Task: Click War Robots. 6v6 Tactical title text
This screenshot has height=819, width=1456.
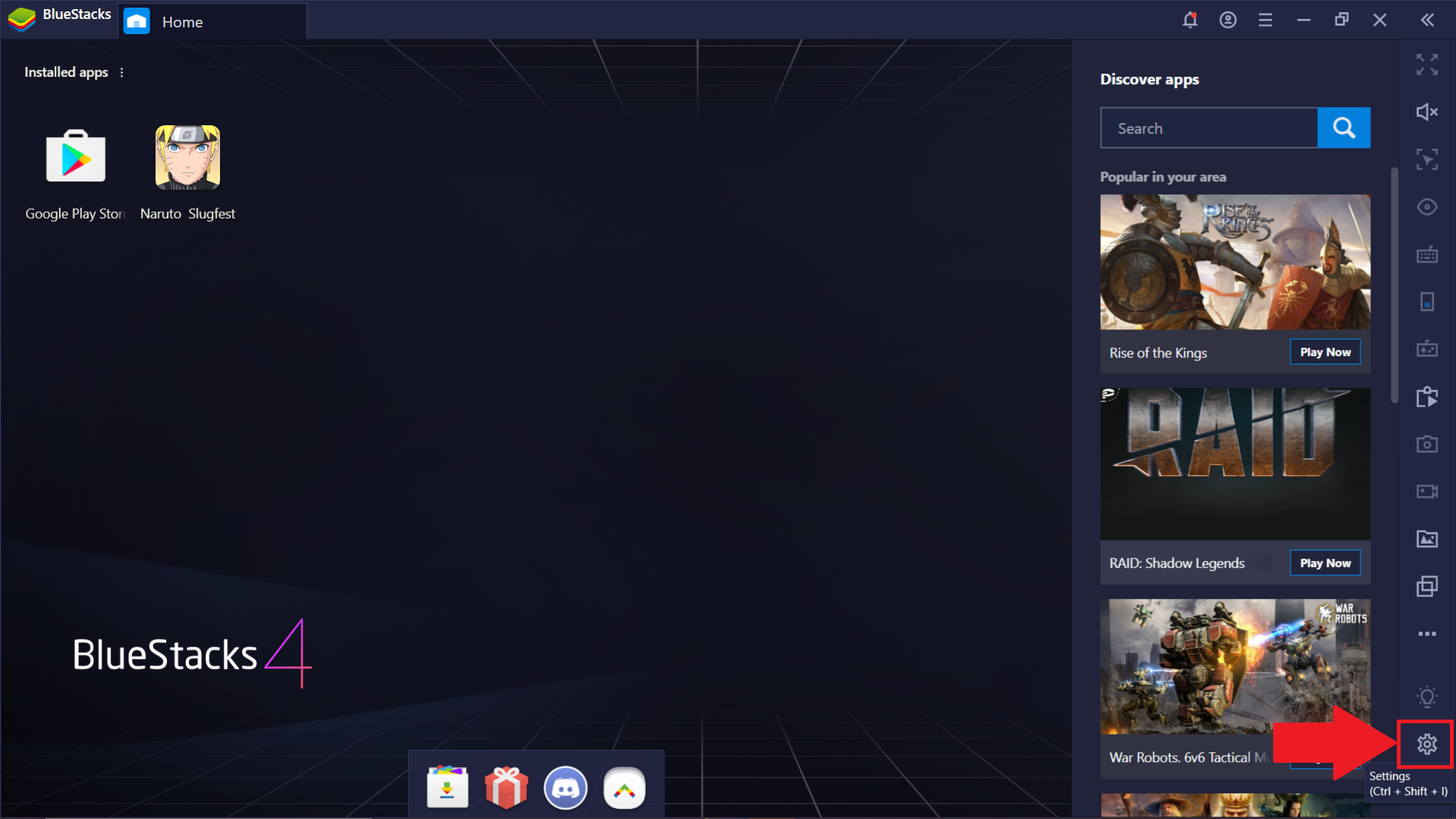Action: click(1188, 758)
